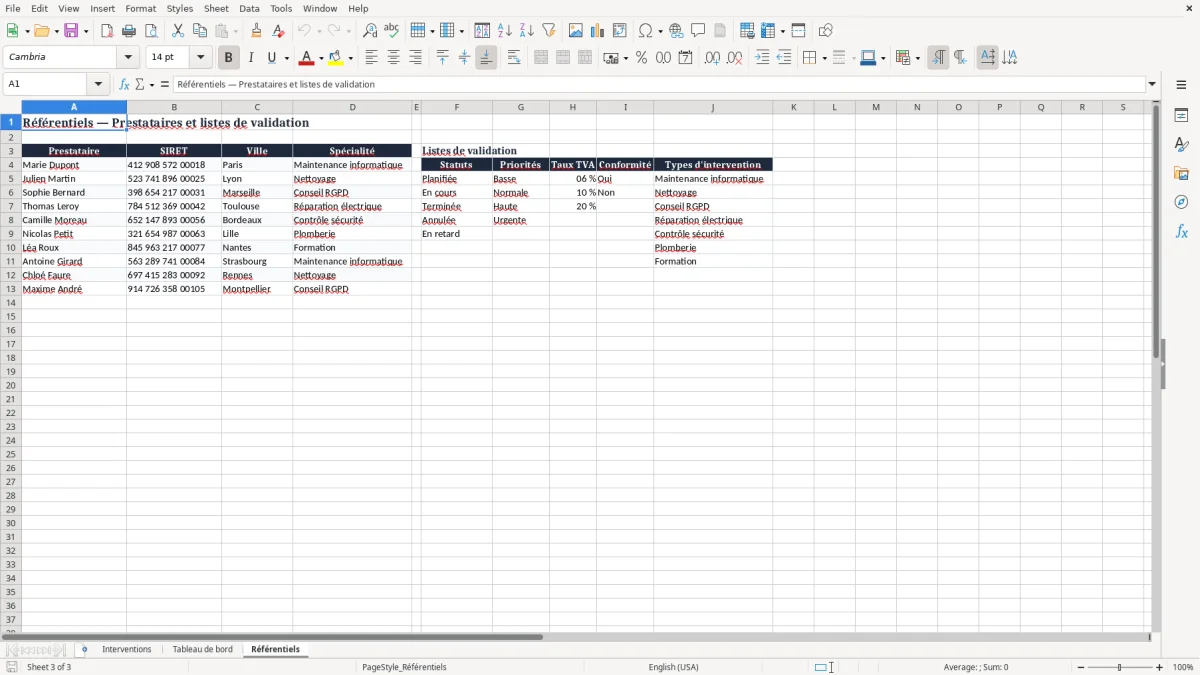Insert an image

[576, 31]
